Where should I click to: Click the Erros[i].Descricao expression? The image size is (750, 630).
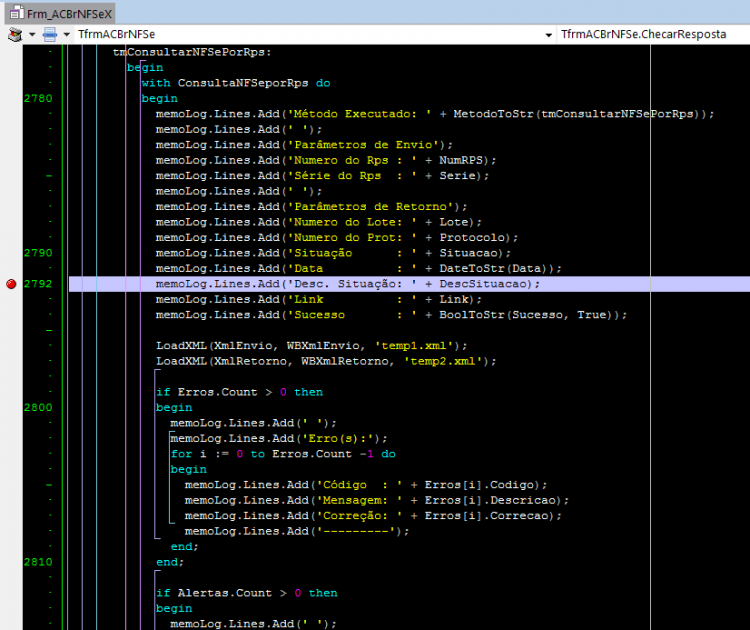tap(490, 500)
